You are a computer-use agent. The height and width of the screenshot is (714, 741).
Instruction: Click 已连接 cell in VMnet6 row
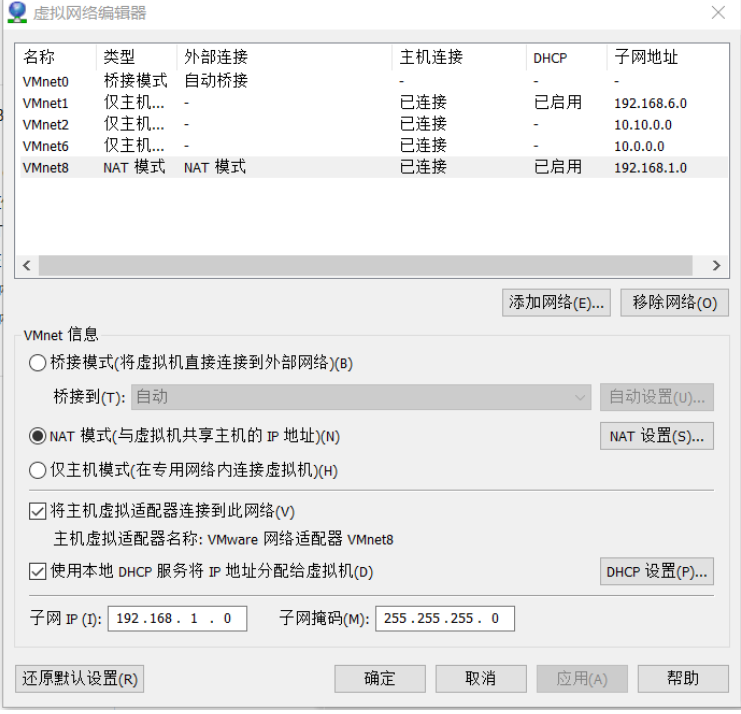click(423, 146)
